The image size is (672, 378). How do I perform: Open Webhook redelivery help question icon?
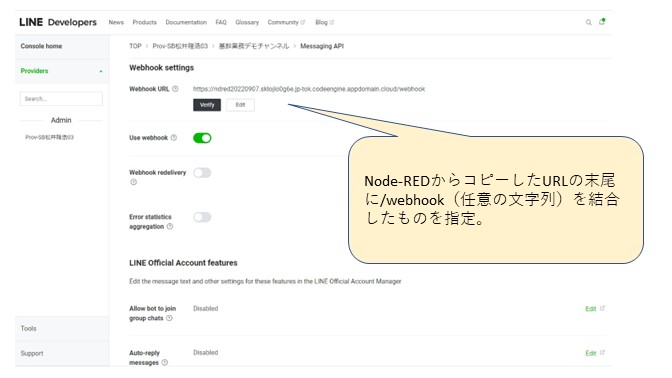(x=134, y=182)
